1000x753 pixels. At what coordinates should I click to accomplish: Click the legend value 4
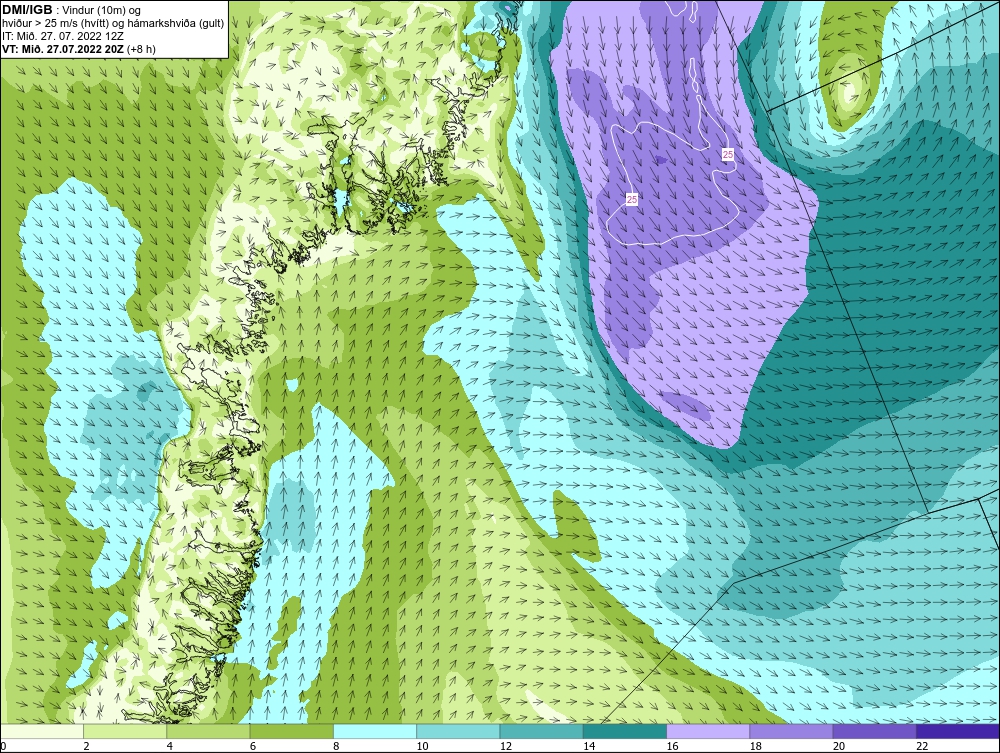click(170, 746)
